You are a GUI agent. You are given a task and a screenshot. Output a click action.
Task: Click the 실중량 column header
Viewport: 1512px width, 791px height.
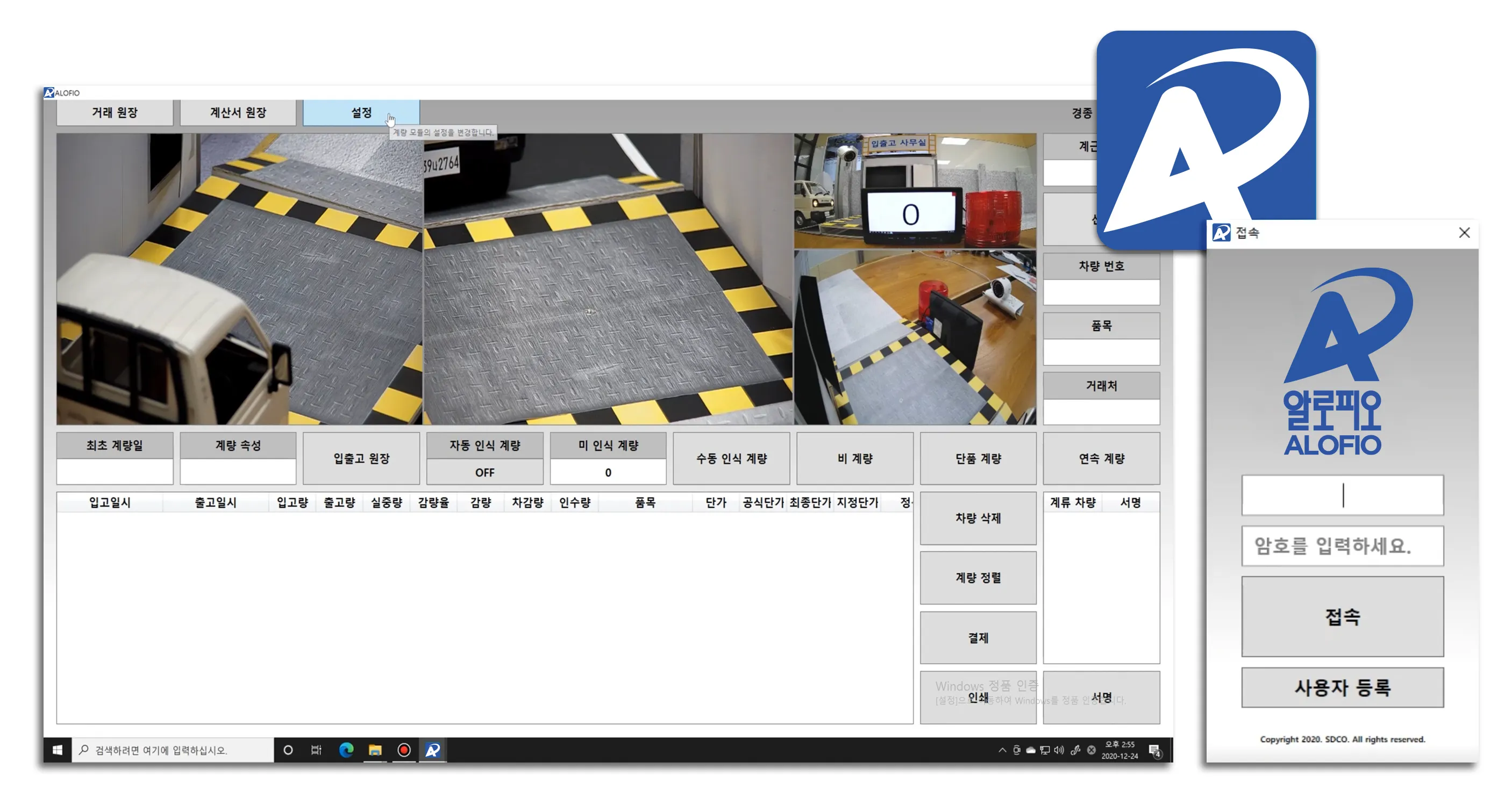pyautogui.click(x=386, y=503)
